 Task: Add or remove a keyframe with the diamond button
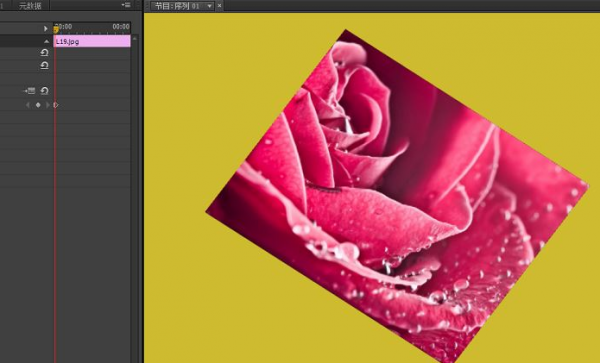pyautogui.click(x=38, y=105)
